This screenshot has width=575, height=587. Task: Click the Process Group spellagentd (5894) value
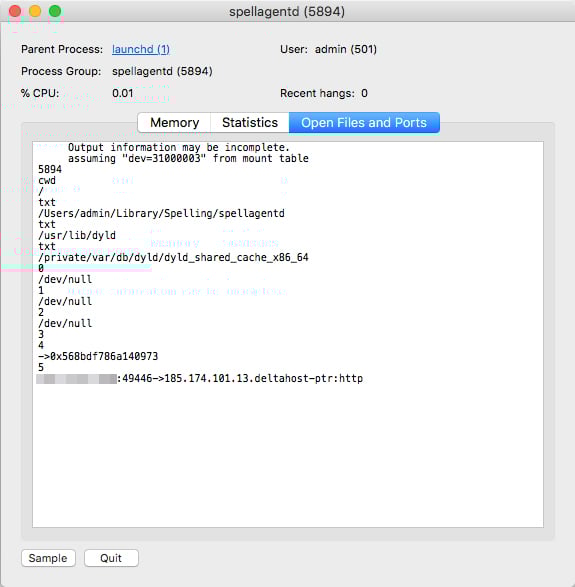pos(162,71)
